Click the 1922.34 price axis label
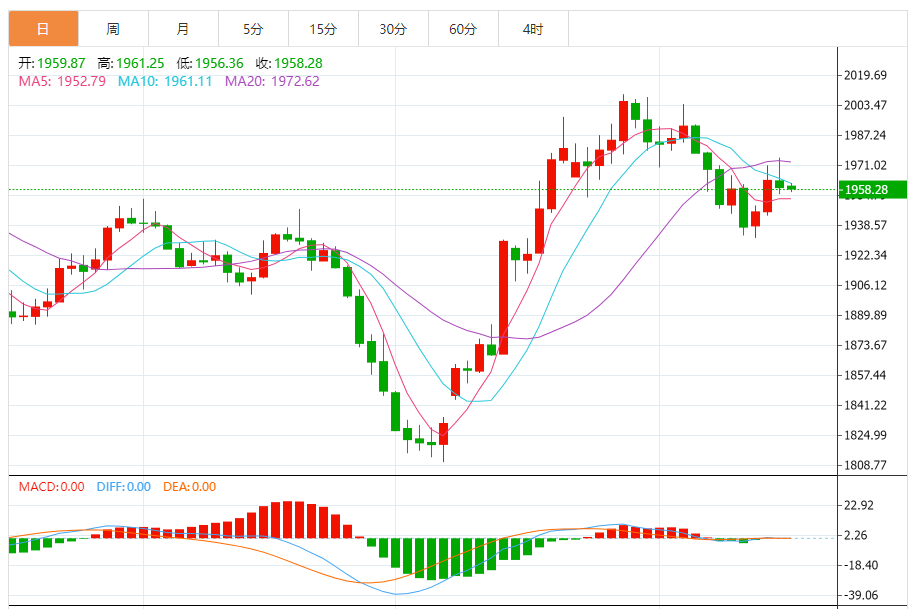This screenshot has width=914, height=609. [x=865, y=255]
